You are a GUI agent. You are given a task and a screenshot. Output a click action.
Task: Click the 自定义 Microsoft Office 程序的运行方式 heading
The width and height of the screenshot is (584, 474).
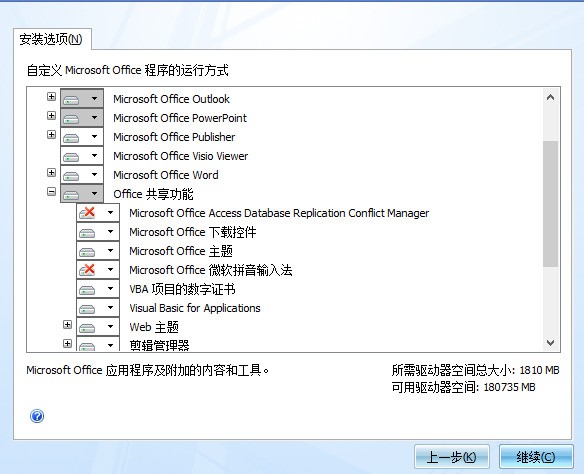(128, 70)
